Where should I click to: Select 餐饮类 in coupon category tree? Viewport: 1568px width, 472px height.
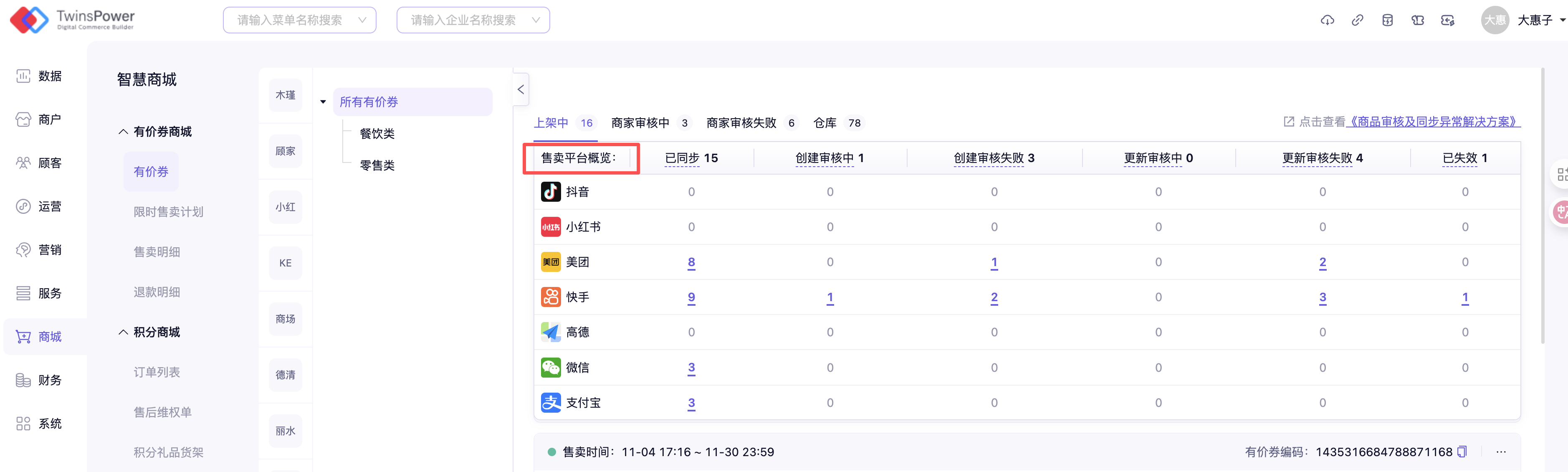coord(377,133)
